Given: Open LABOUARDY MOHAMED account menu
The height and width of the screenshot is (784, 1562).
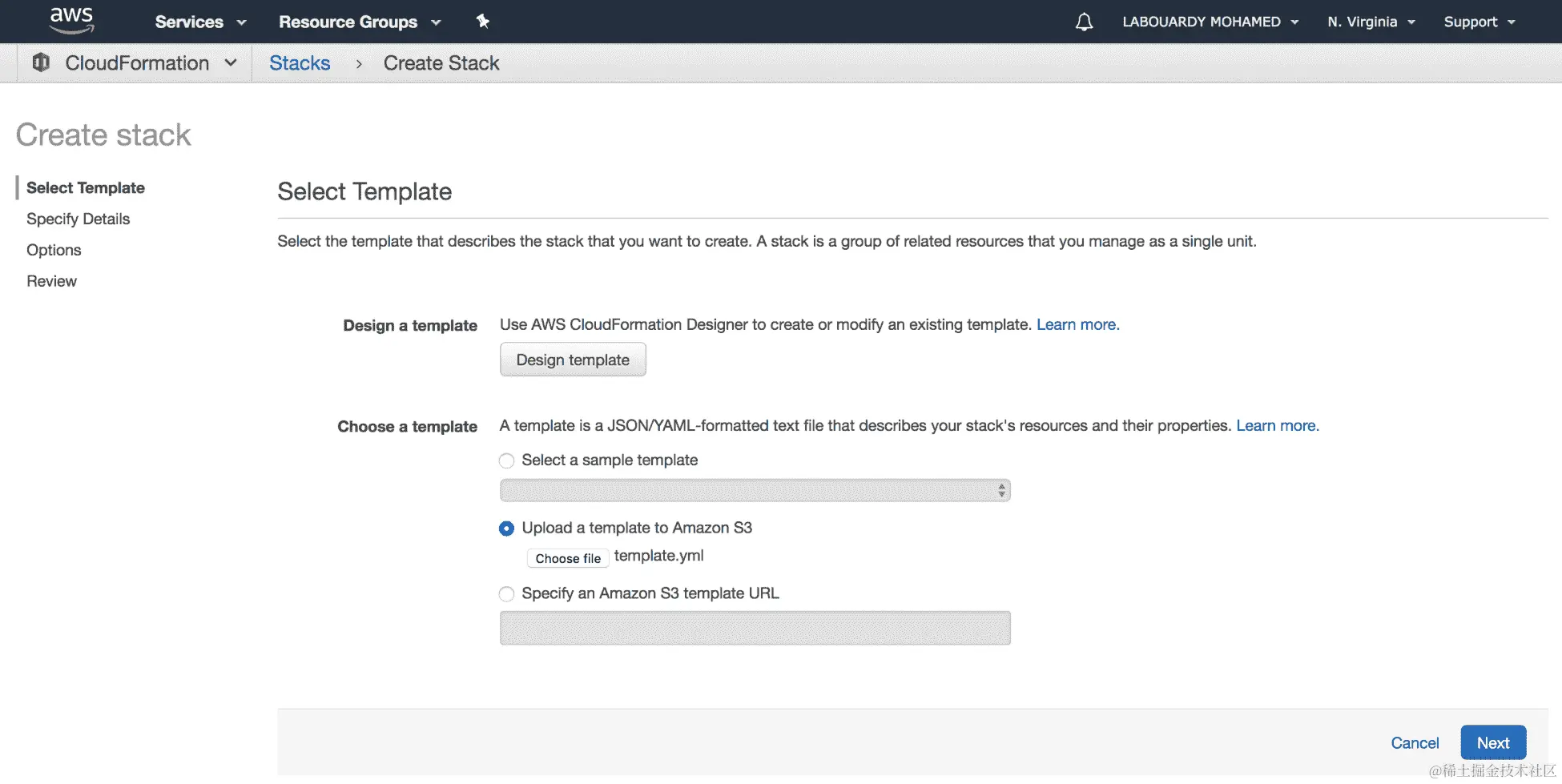Looking at the screenshot, I should (1210, 22).
